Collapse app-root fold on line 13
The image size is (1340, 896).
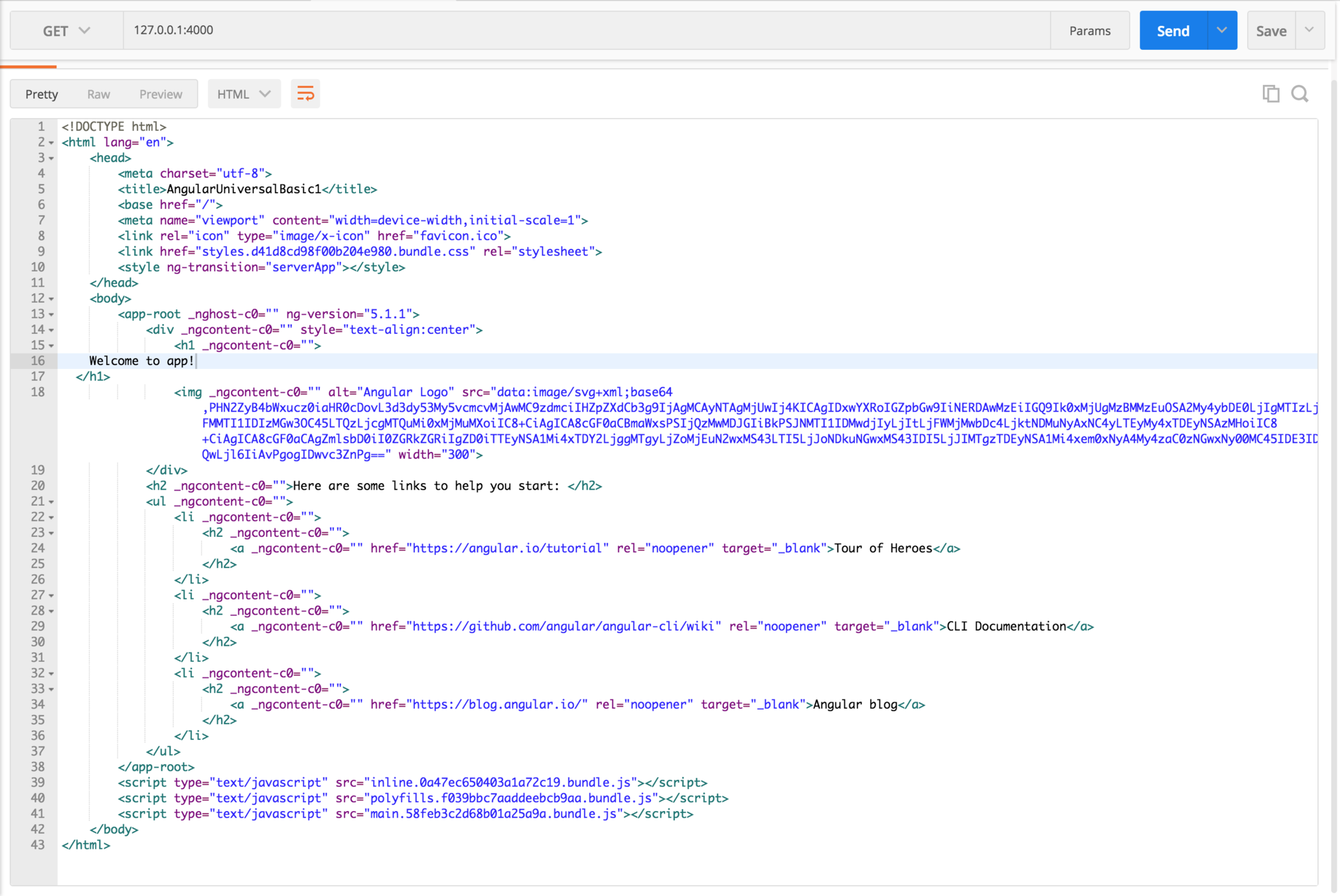pyautogui.click(x=52, y=315)
